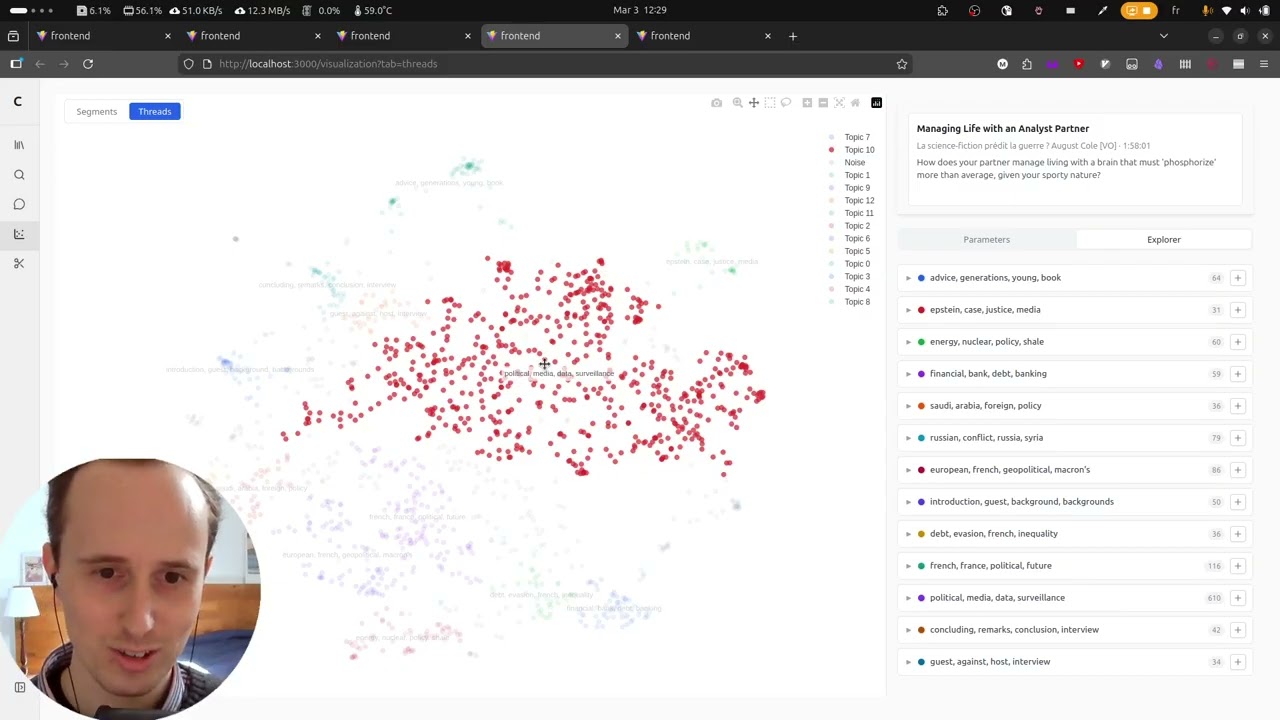The height and width of the screenshot is (720, 1280).
Task: Toggle Topic 11 in plot legend
Action: (852, 213)
